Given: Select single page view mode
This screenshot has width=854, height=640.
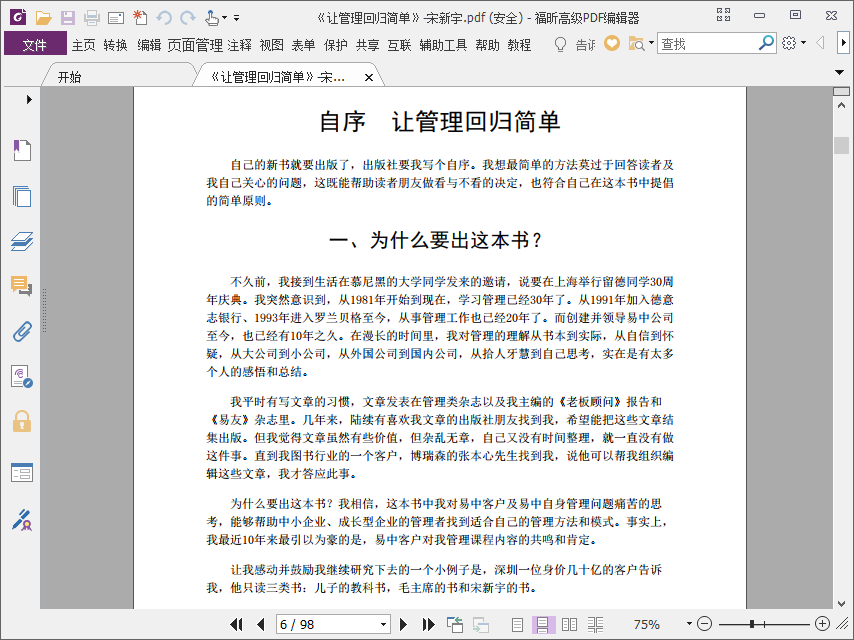Looking at the screenshot, I should click(x=517, y=624).
